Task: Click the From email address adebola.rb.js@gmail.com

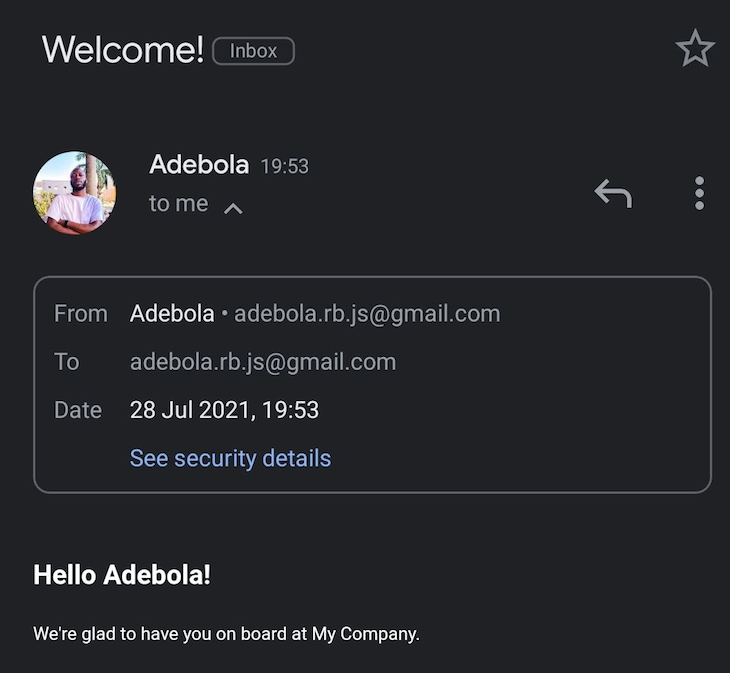Action: pyautogui.click(x=367, y=314)
